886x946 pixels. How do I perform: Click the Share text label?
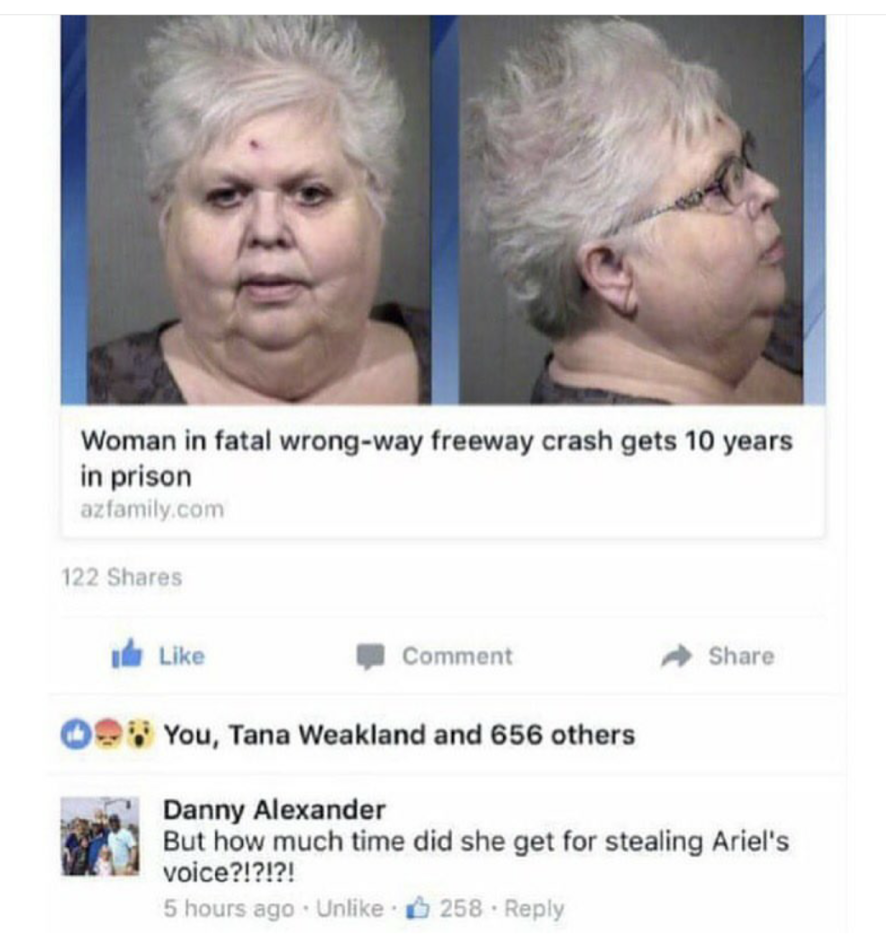coord(741,656)
